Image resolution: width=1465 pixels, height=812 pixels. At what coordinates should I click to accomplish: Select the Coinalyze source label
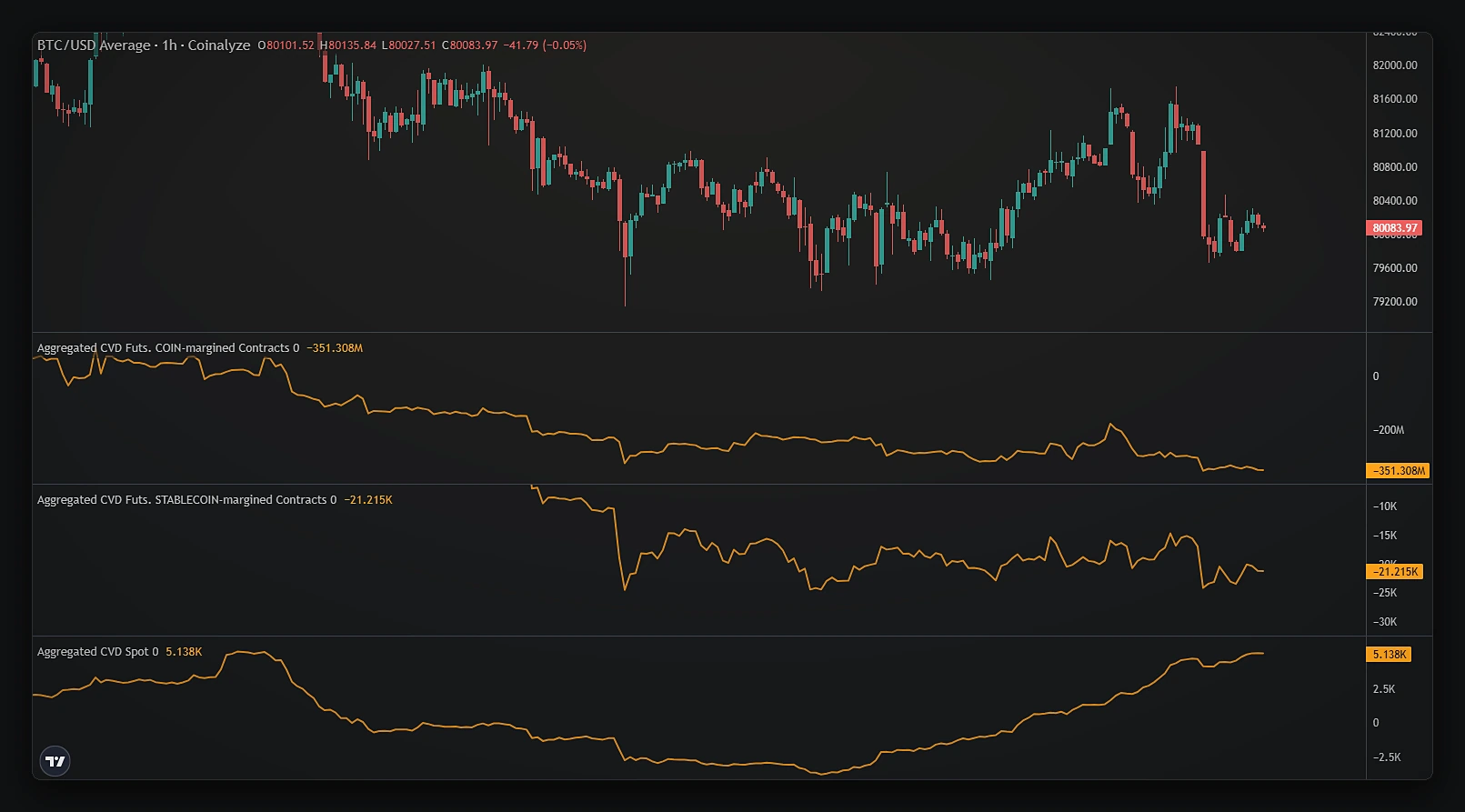point(219,45)
